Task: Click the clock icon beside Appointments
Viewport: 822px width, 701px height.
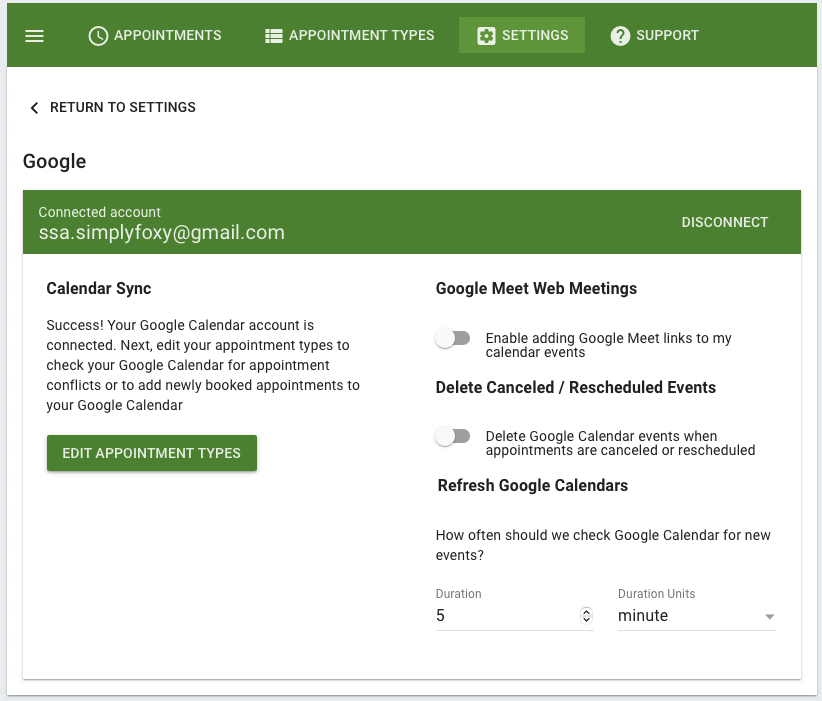Action: click(x=98, y=36)
